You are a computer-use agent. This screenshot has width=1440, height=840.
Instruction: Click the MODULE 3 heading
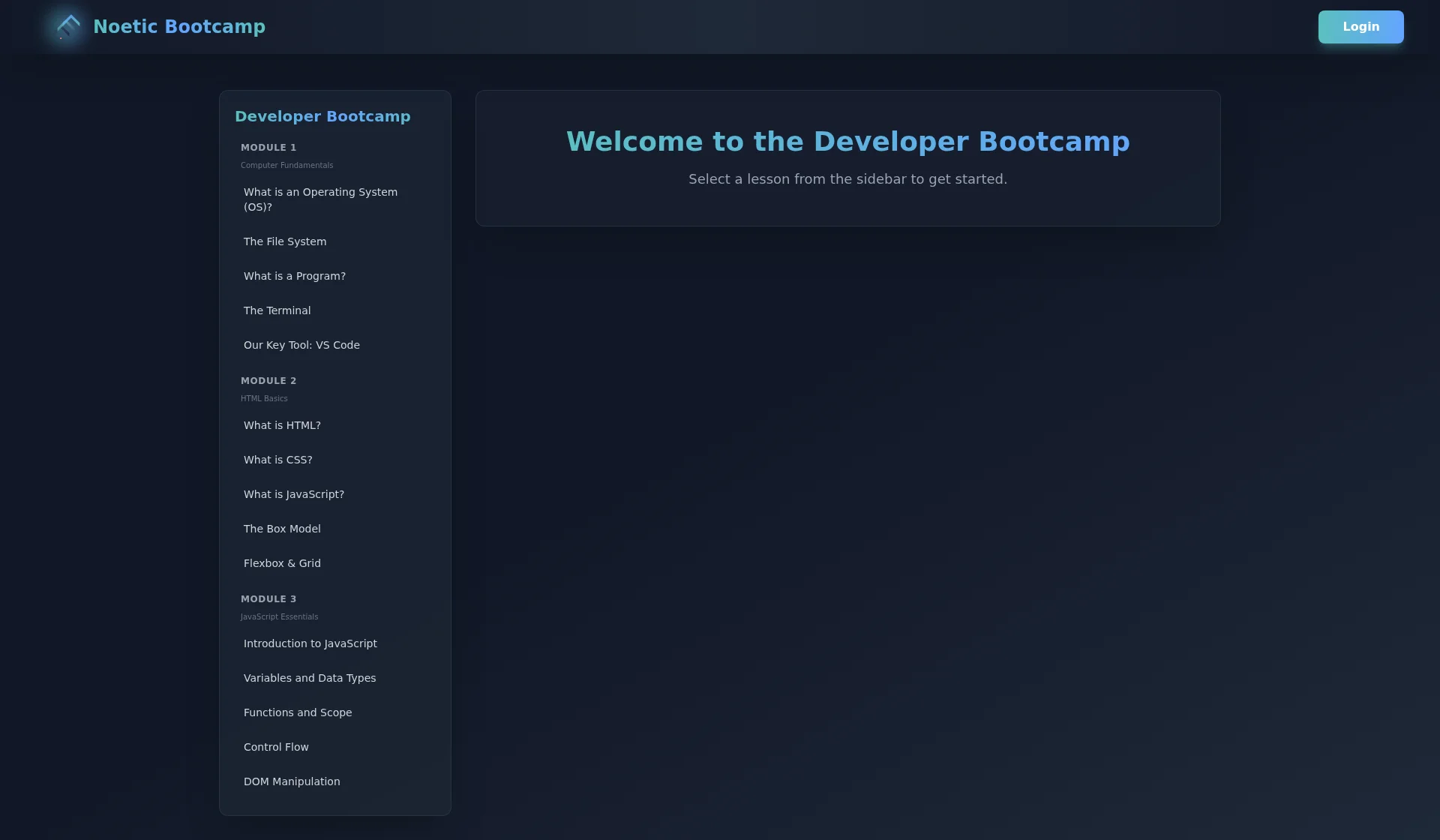pos(268,599)
